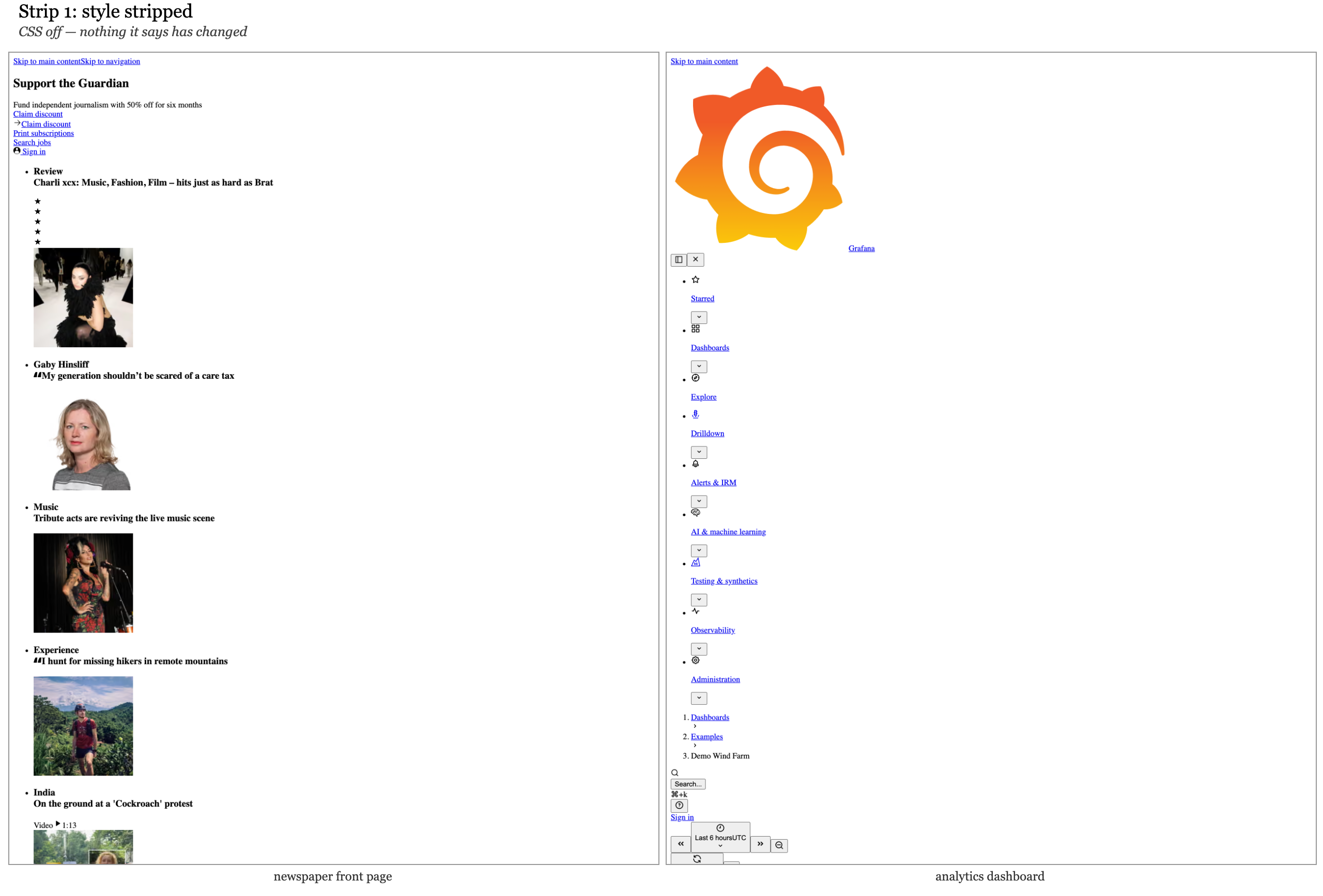The height and width of the screenshot is (896, 1323).
Task: Click the icon above Testing & synthetics
Action: tap(696, 562)
